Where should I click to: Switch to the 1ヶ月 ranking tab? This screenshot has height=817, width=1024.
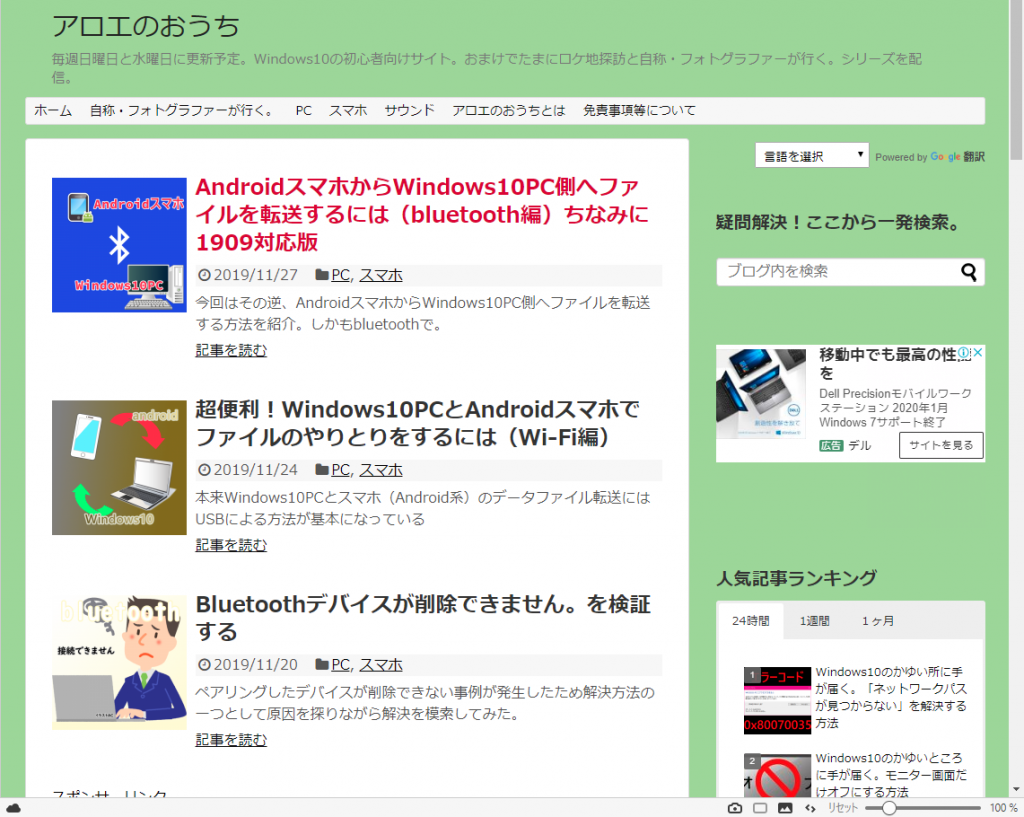(x=878, y=621)
